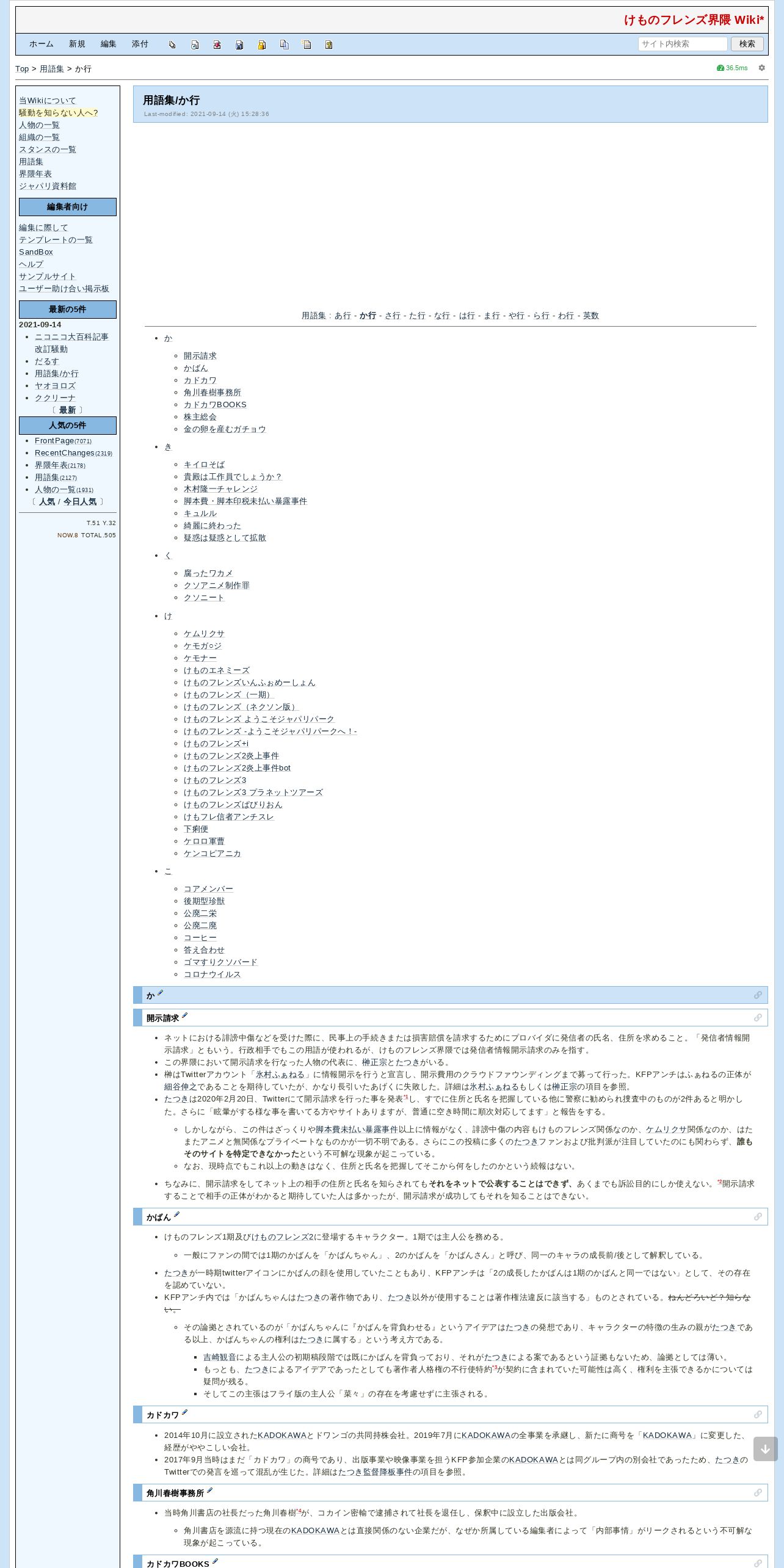This screenshot has height=1568, width=784.
Task: Click Top in the breadcrumb
Action: tap(22, 69)
